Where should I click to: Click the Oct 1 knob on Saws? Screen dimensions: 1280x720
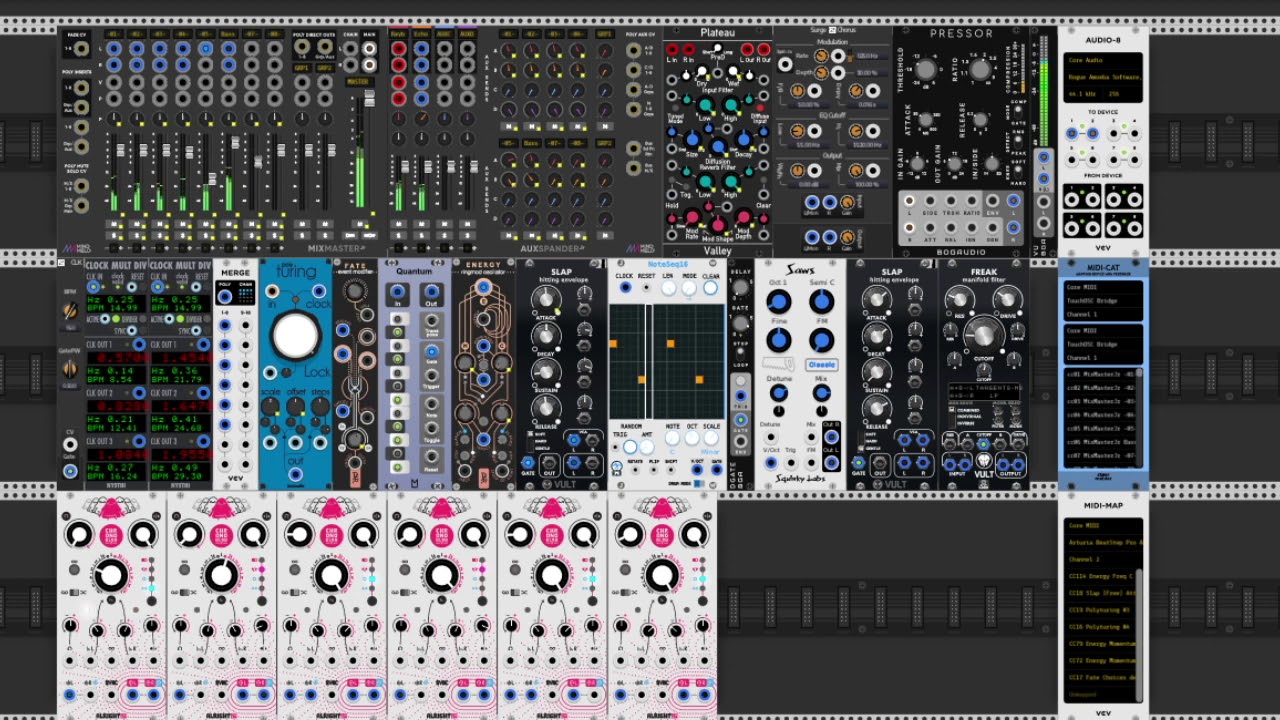pyautogui.click(x=778, y=301)
